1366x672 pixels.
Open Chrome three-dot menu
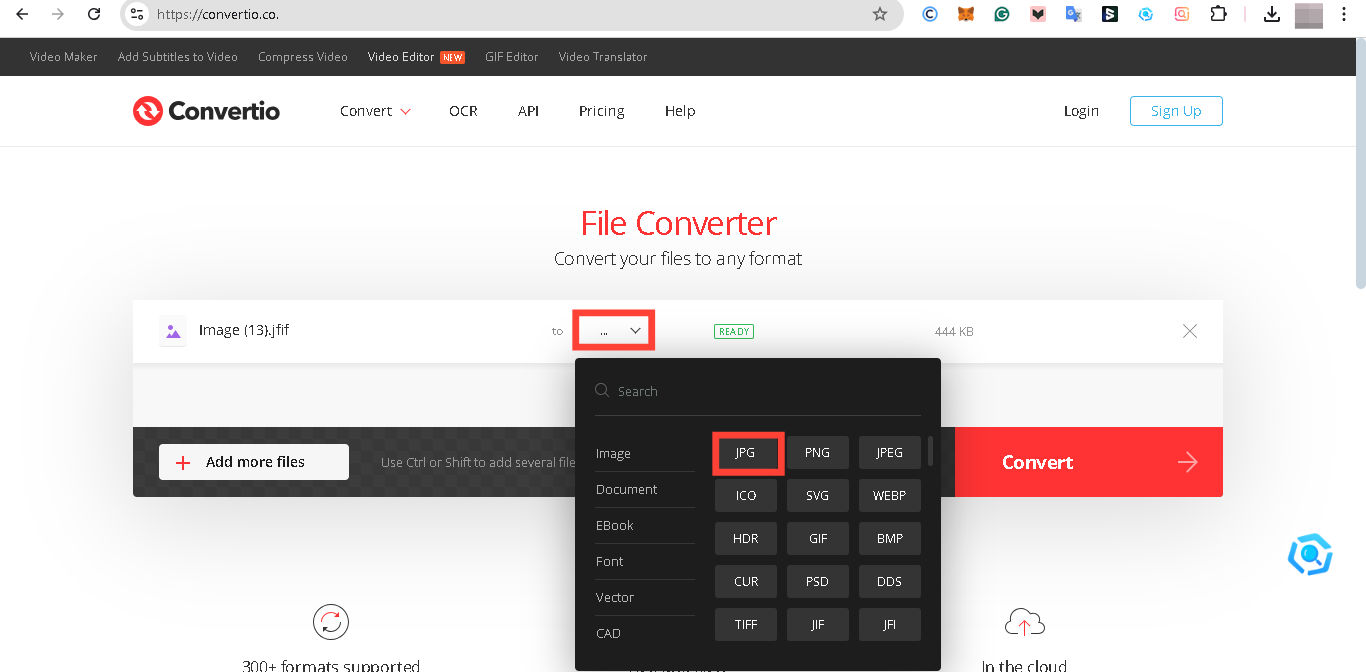click(x=1344, y=14)
